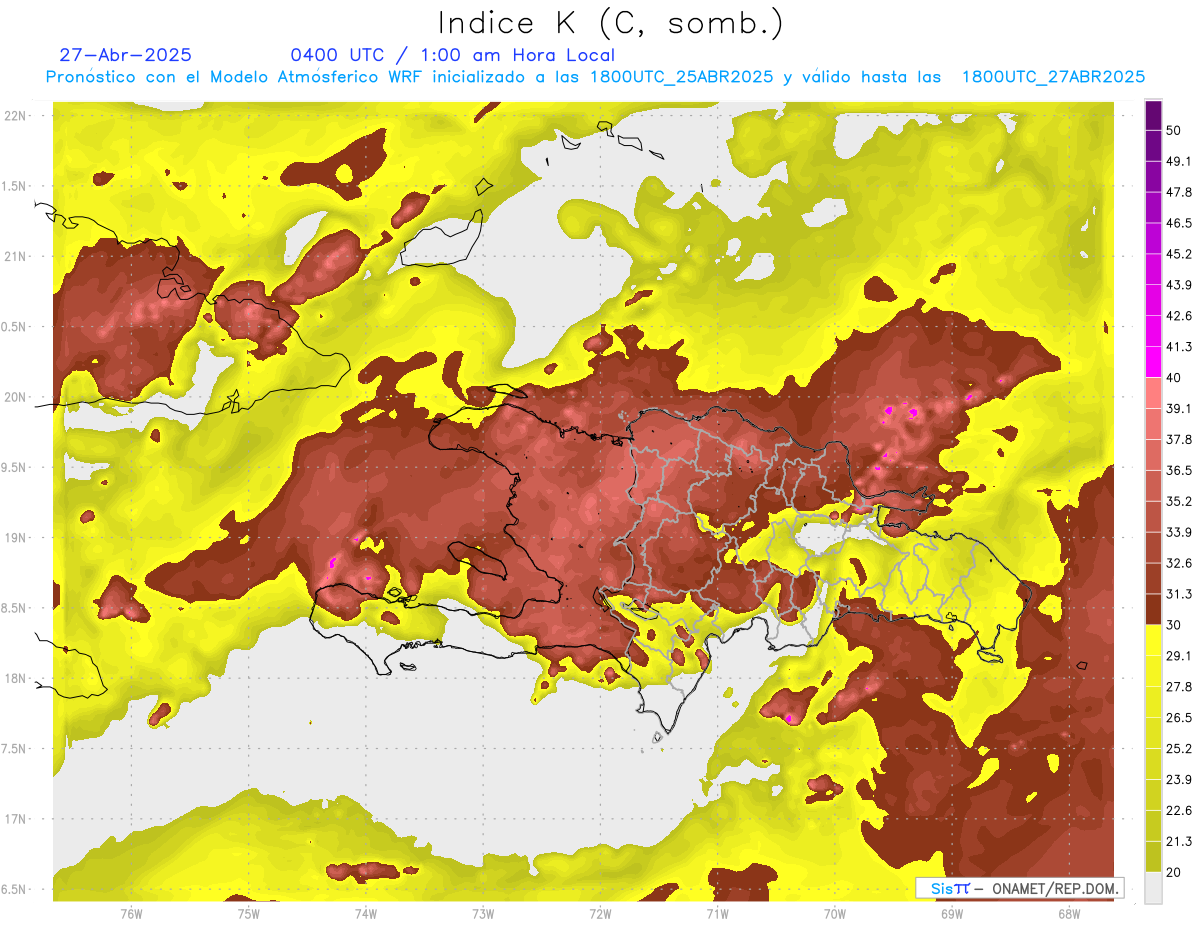Click the colorbar label "31.3"

1179,594
